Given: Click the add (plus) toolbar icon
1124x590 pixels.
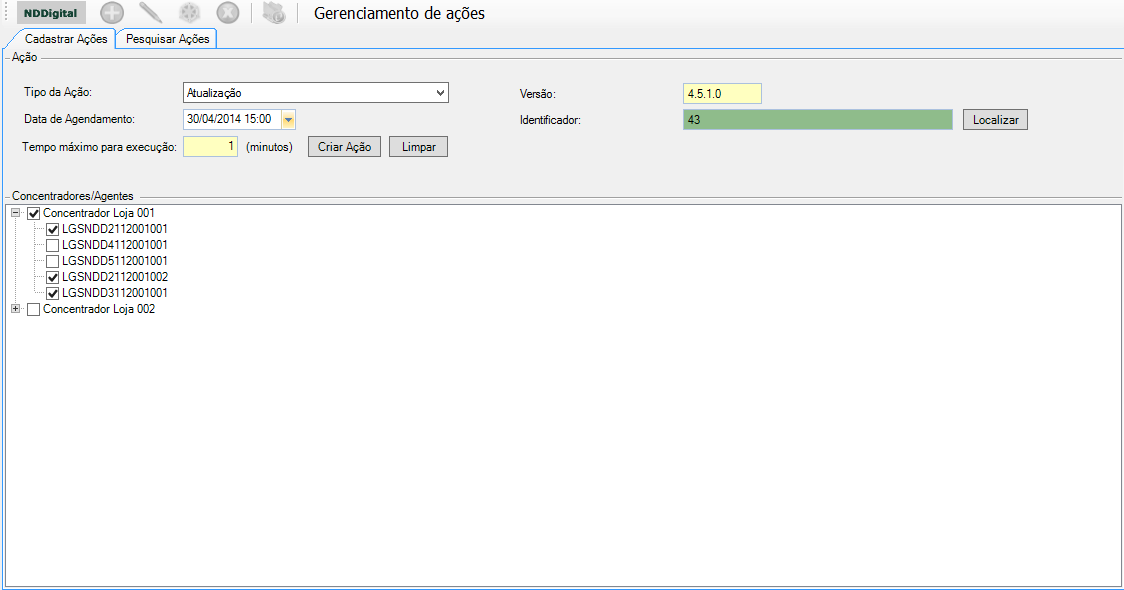Looking at the screenshot, I should (x=112, y=13).
